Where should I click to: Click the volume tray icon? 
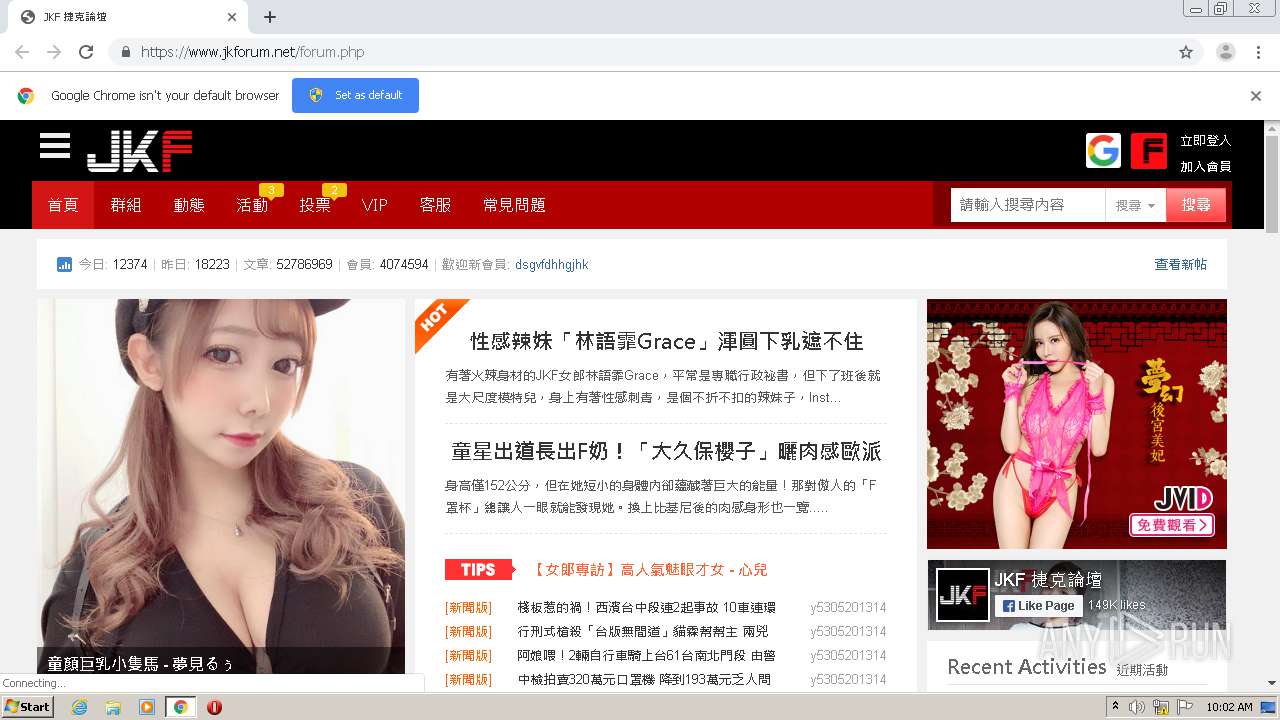coord(1136,707)
